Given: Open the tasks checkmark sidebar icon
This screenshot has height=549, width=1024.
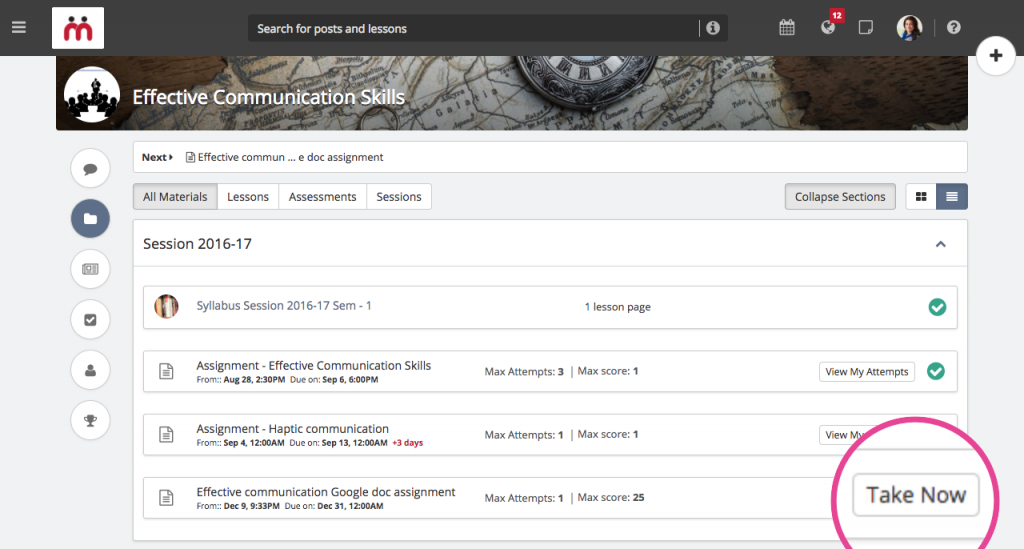Looking at the screenshot, I should click(x=90, y=319).
